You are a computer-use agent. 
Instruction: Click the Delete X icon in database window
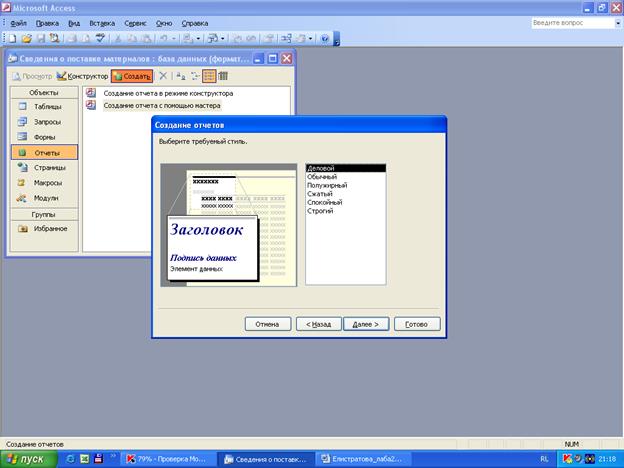click(163, 76)
